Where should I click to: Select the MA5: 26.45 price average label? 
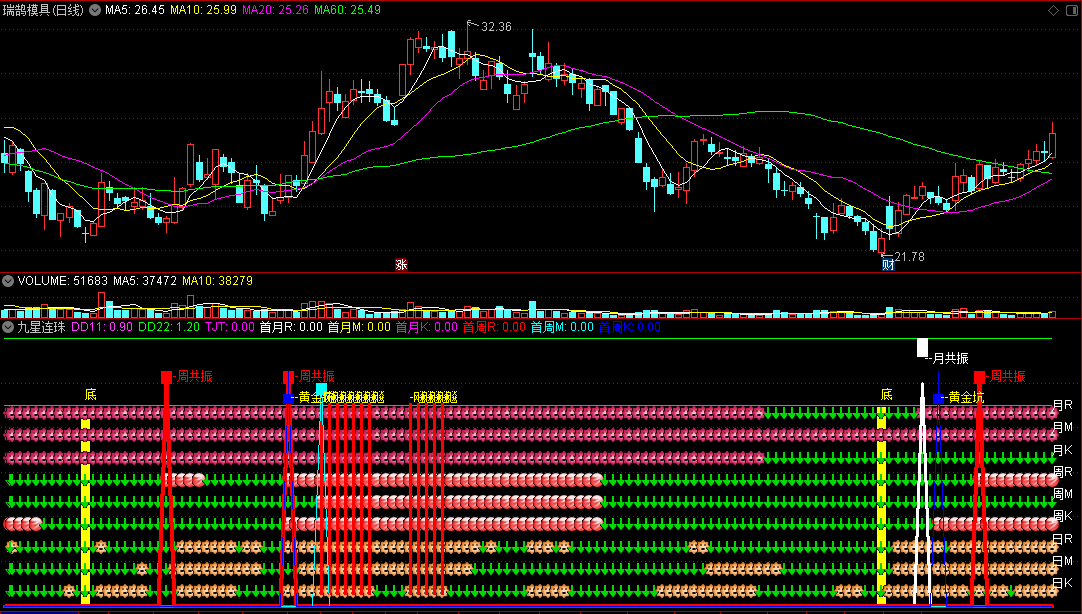click(x=135, y=10)
